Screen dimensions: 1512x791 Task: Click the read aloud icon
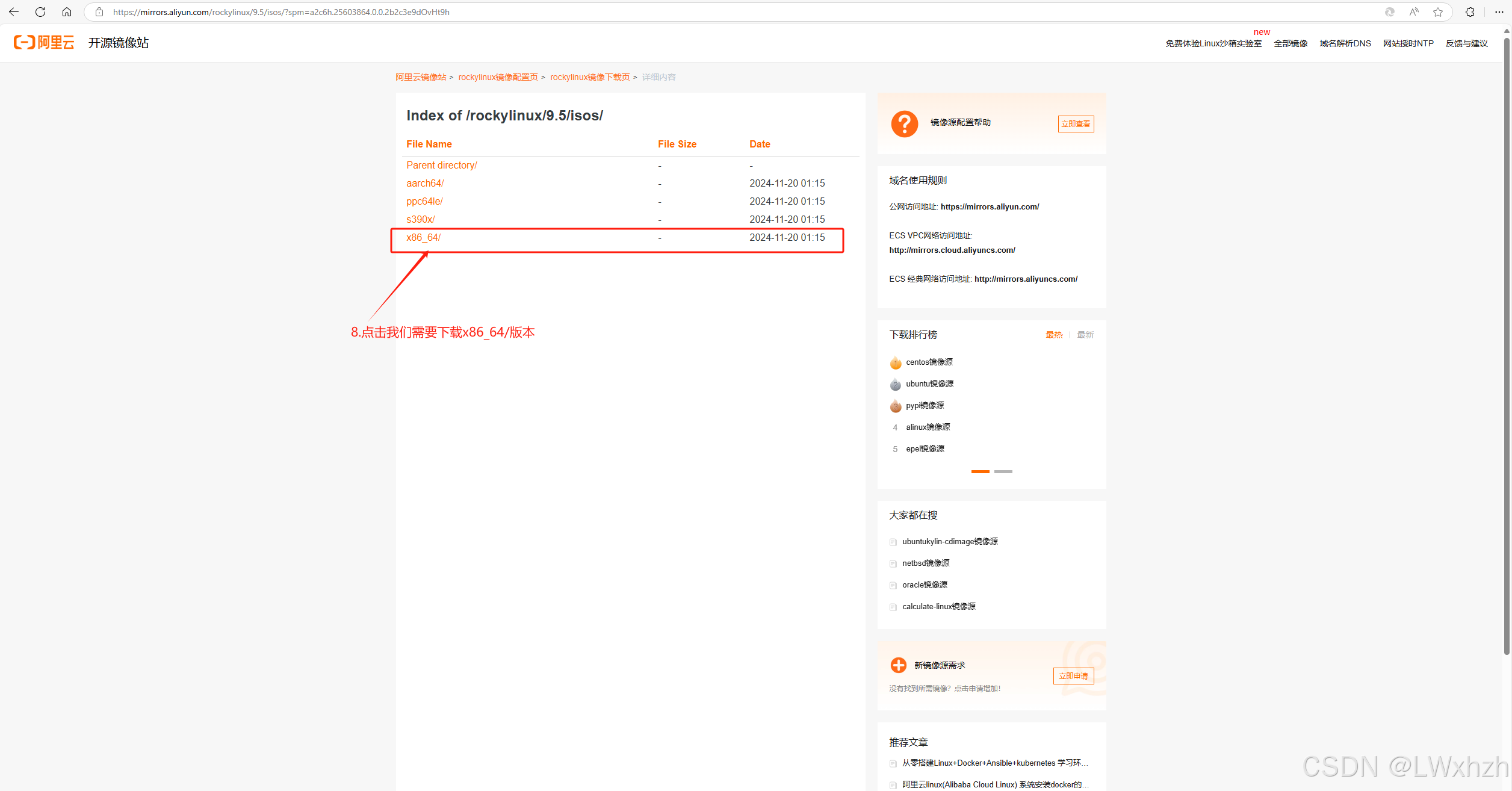coord(1414,12)
